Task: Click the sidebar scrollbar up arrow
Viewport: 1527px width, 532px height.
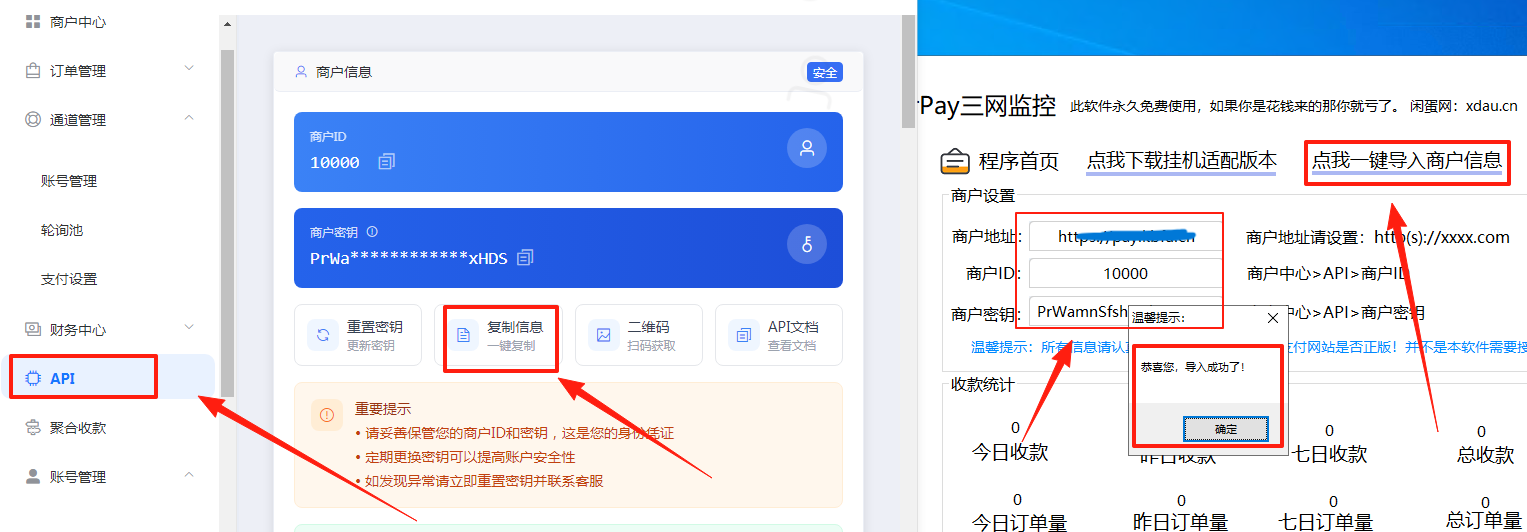Action: click(227, 23)
